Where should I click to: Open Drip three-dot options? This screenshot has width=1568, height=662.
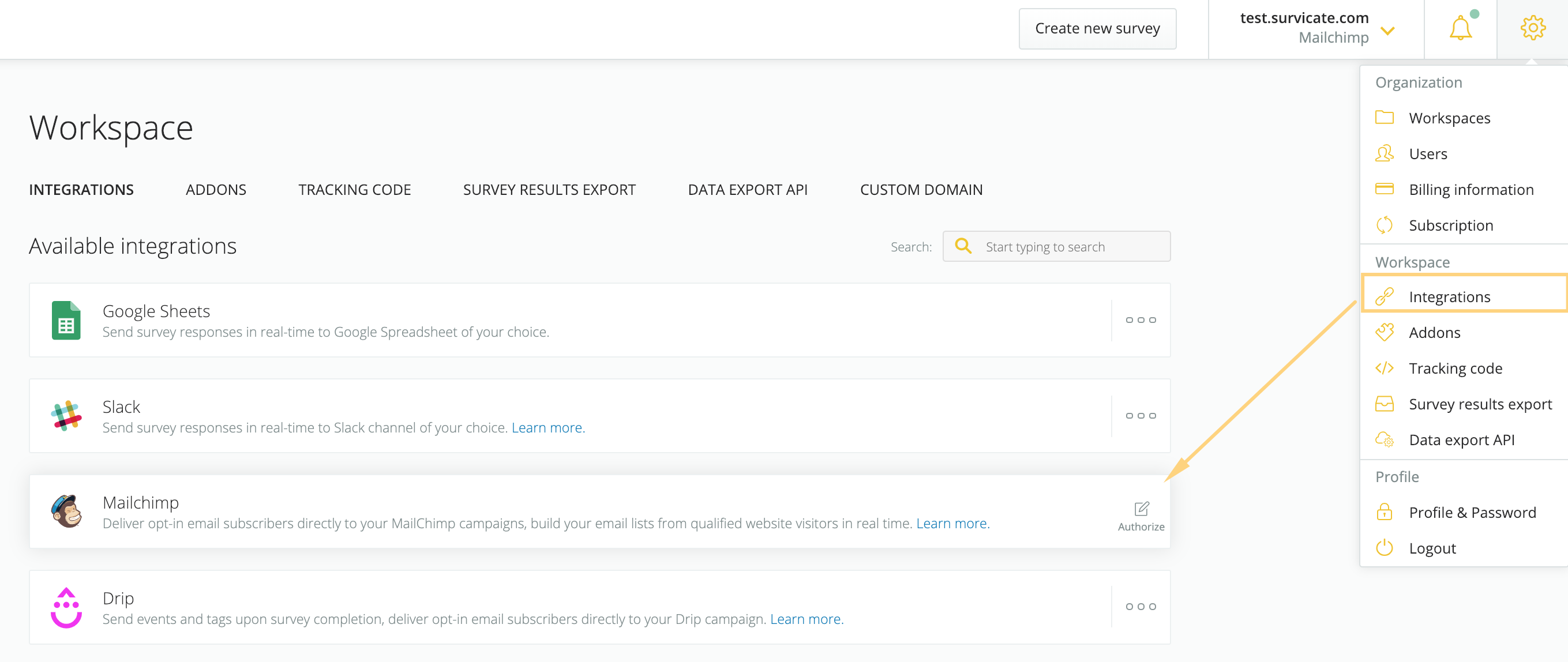1140,607
